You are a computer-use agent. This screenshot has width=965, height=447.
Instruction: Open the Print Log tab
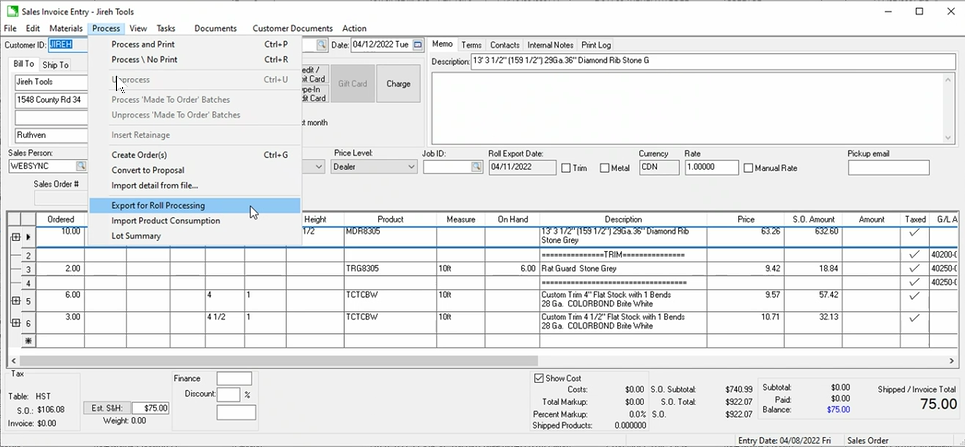(x=596, y=45)
